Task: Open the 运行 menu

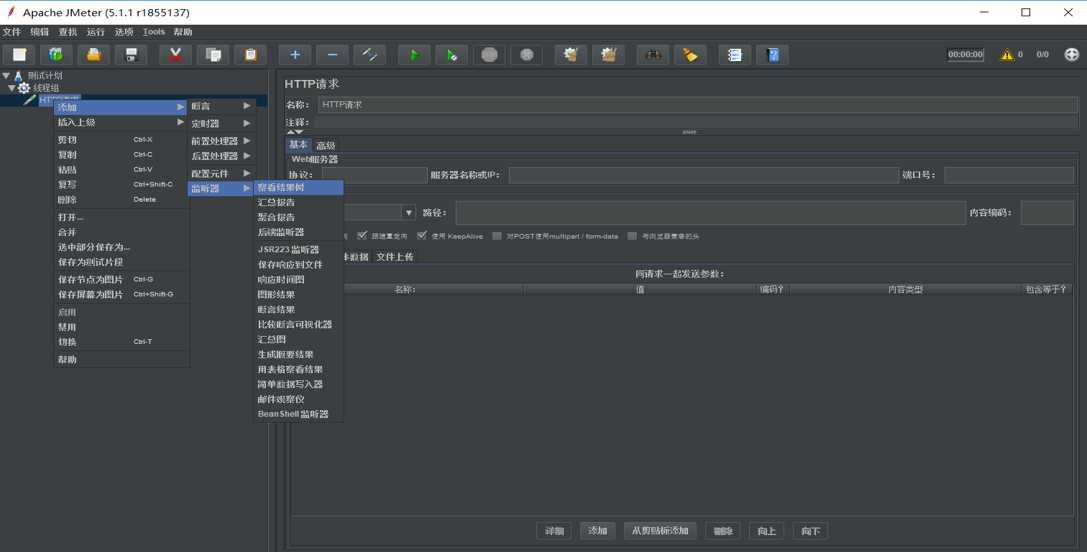Action: 96,32
